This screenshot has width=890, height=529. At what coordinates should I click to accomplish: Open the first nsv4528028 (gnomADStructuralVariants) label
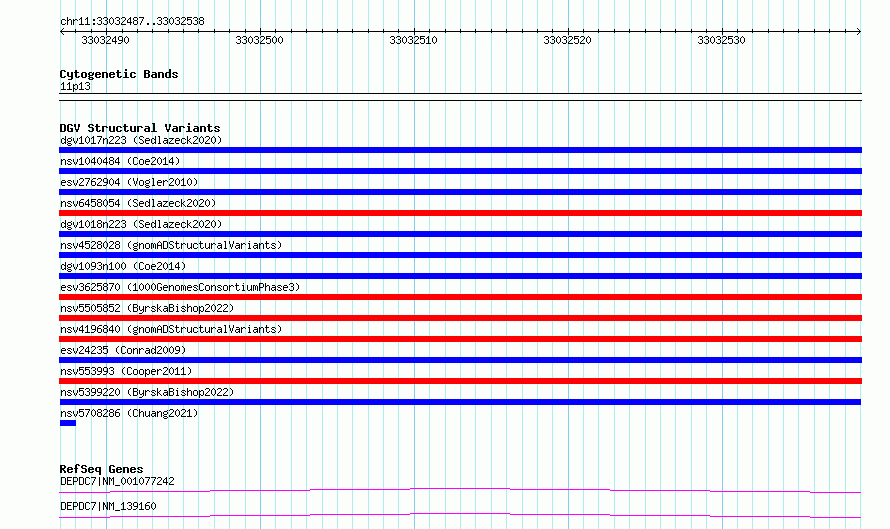tap(171, 245)
